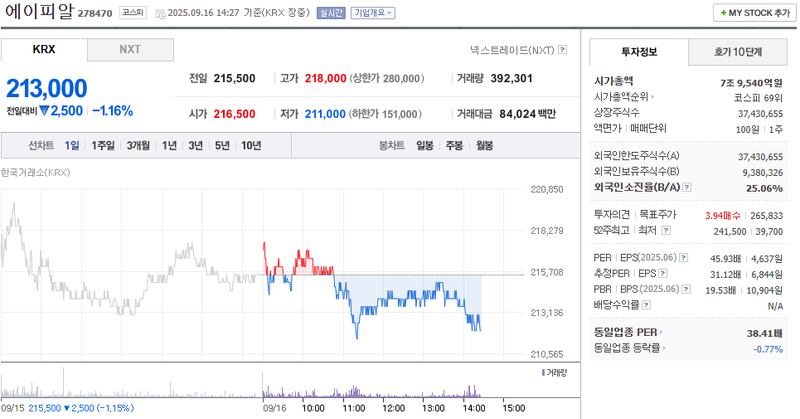Select the 5년 line chart period
The height and width of the screenshot is (419, 800).
(222, 146)
